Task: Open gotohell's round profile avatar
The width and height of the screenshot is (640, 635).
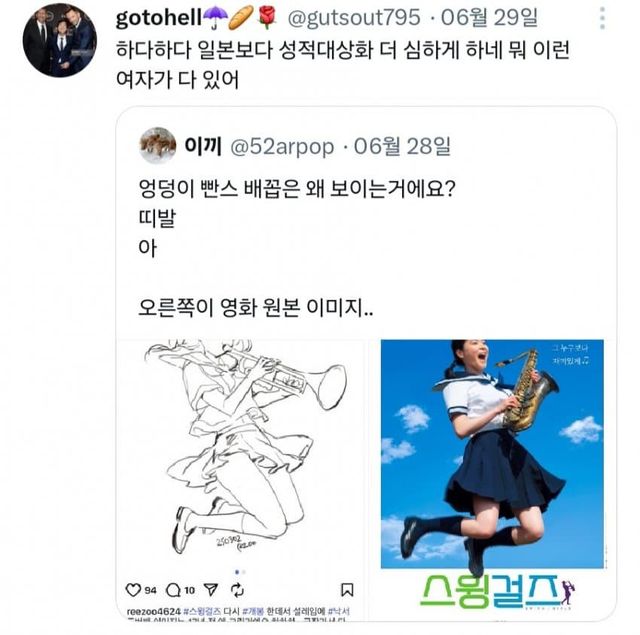Action: point(60,40)
